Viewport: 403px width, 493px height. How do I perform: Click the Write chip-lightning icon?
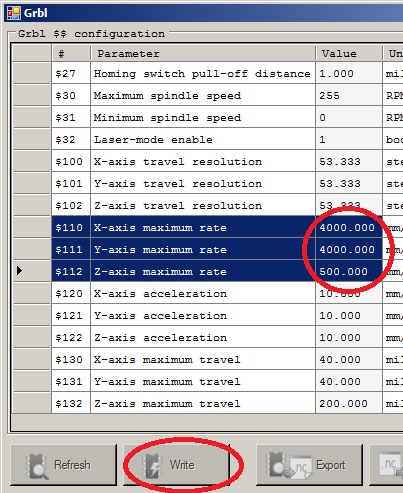click(152, 466)
